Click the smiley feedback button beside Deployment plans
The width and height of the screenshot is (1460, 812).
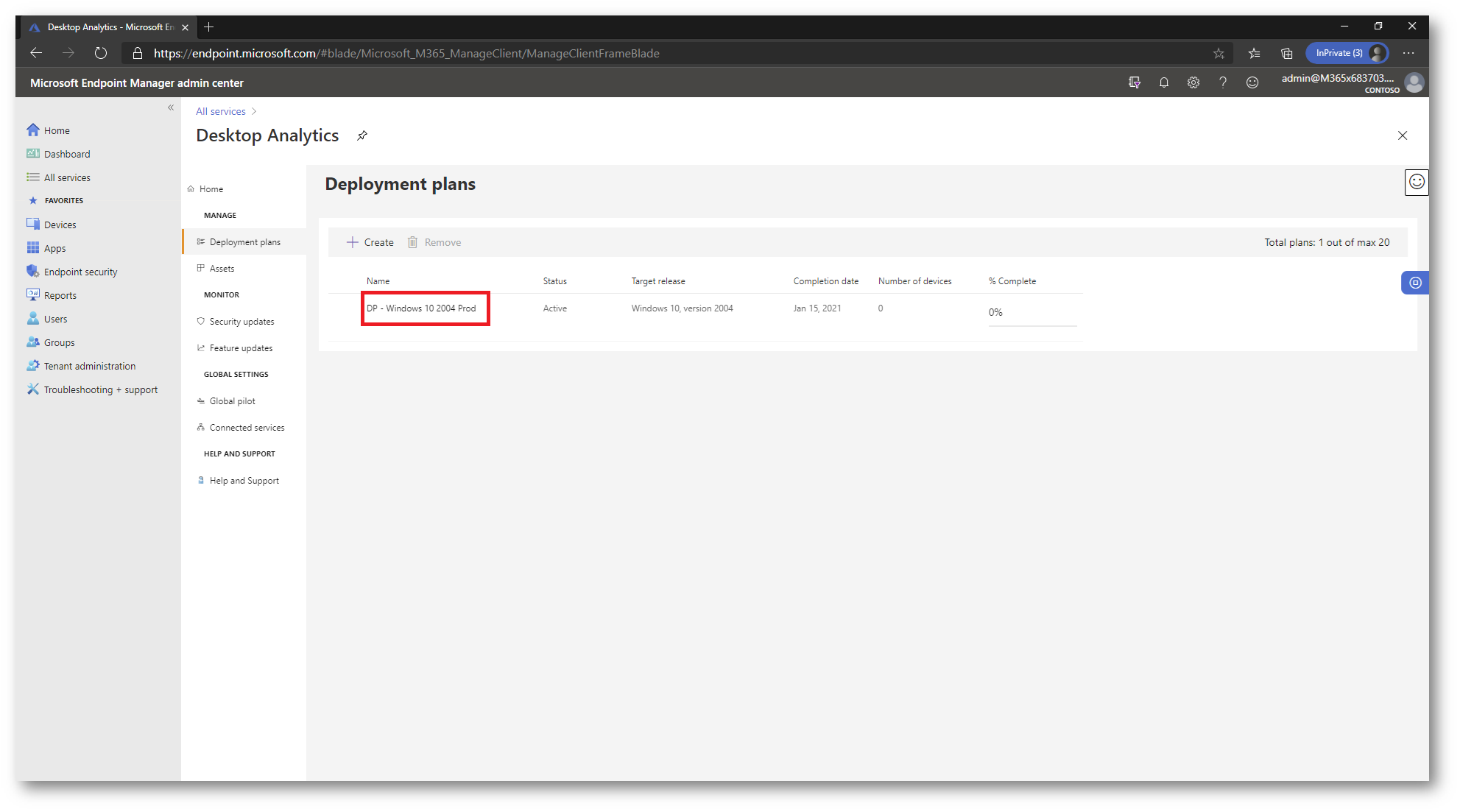[x=1417, y=182]
